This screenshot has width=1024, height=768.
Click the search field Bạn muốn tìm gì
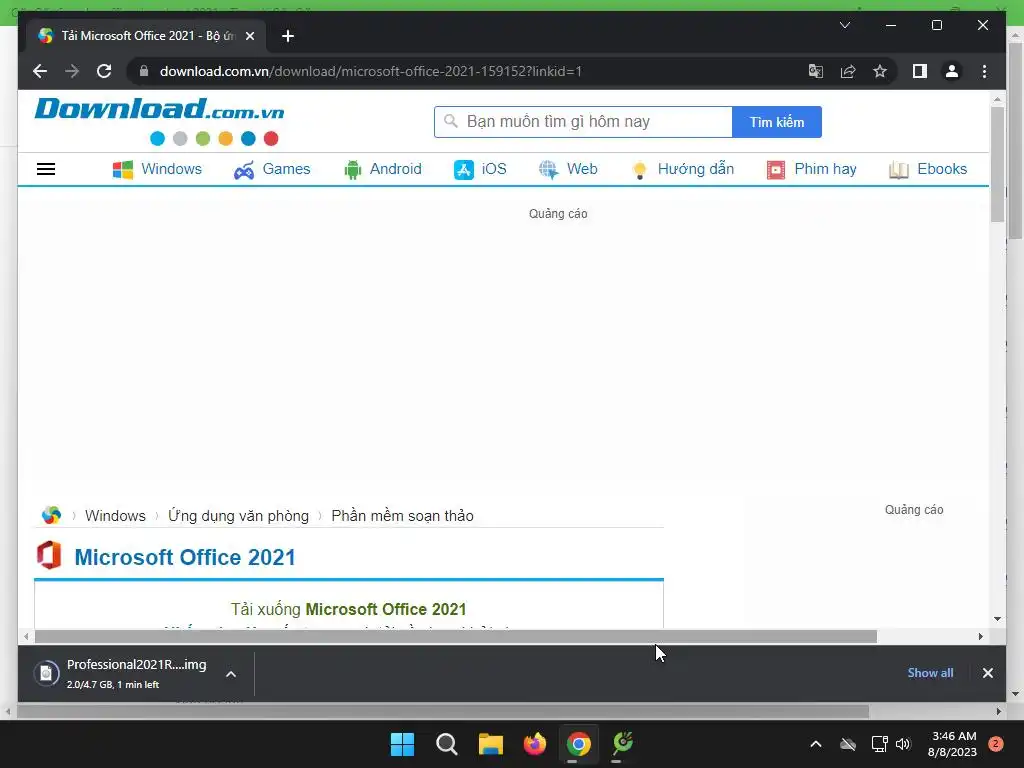click(x=583, y=122)
